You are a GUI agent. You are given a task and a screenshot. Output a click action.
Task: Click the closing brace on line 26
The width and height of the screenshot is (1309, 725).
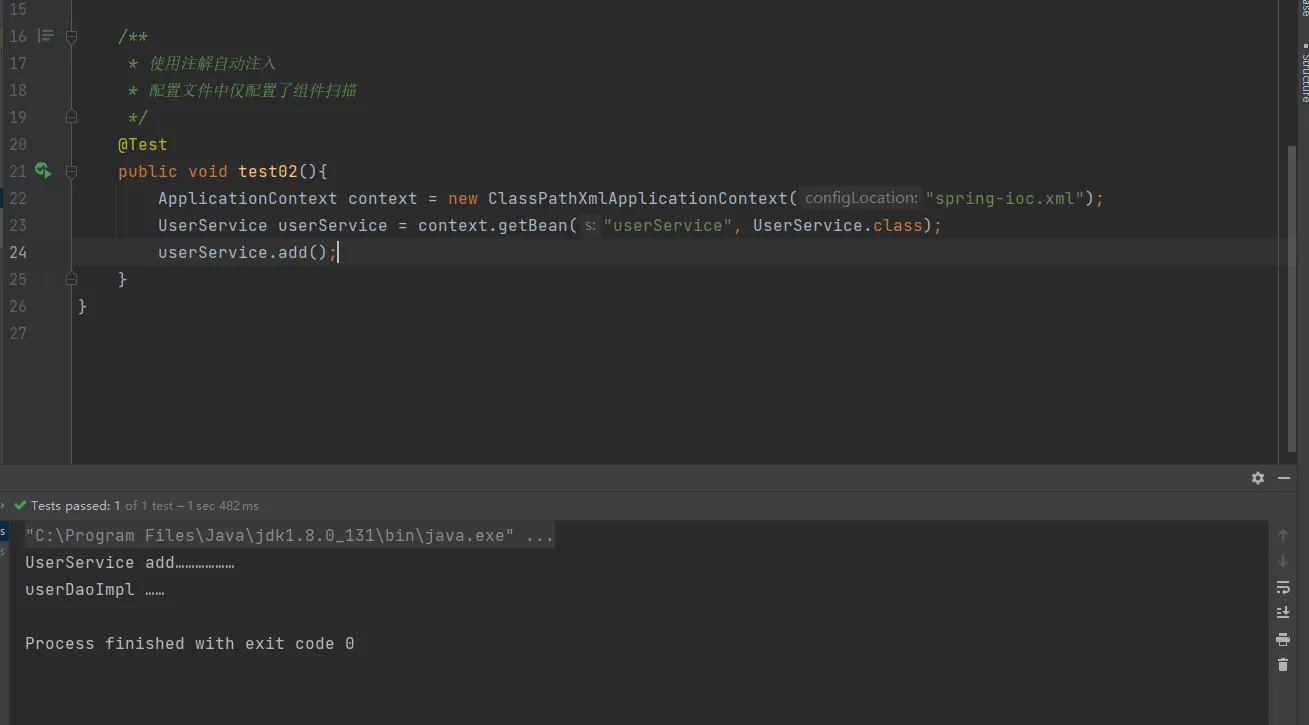pos(83,306)
